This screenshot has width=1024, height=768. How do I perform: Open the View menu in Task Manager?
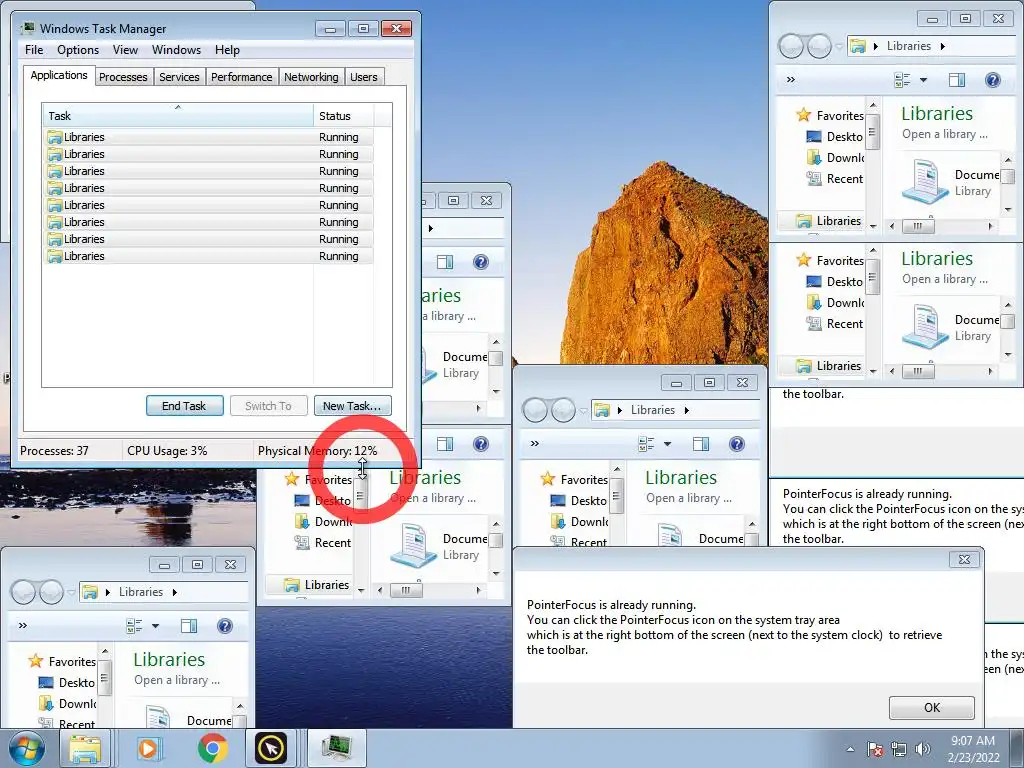coord(125,50)
